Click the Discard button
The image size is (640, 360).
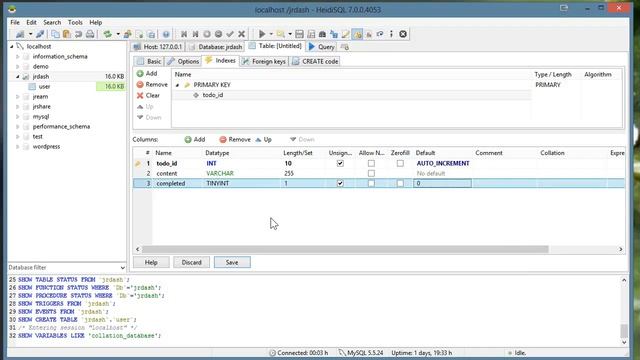191,262
